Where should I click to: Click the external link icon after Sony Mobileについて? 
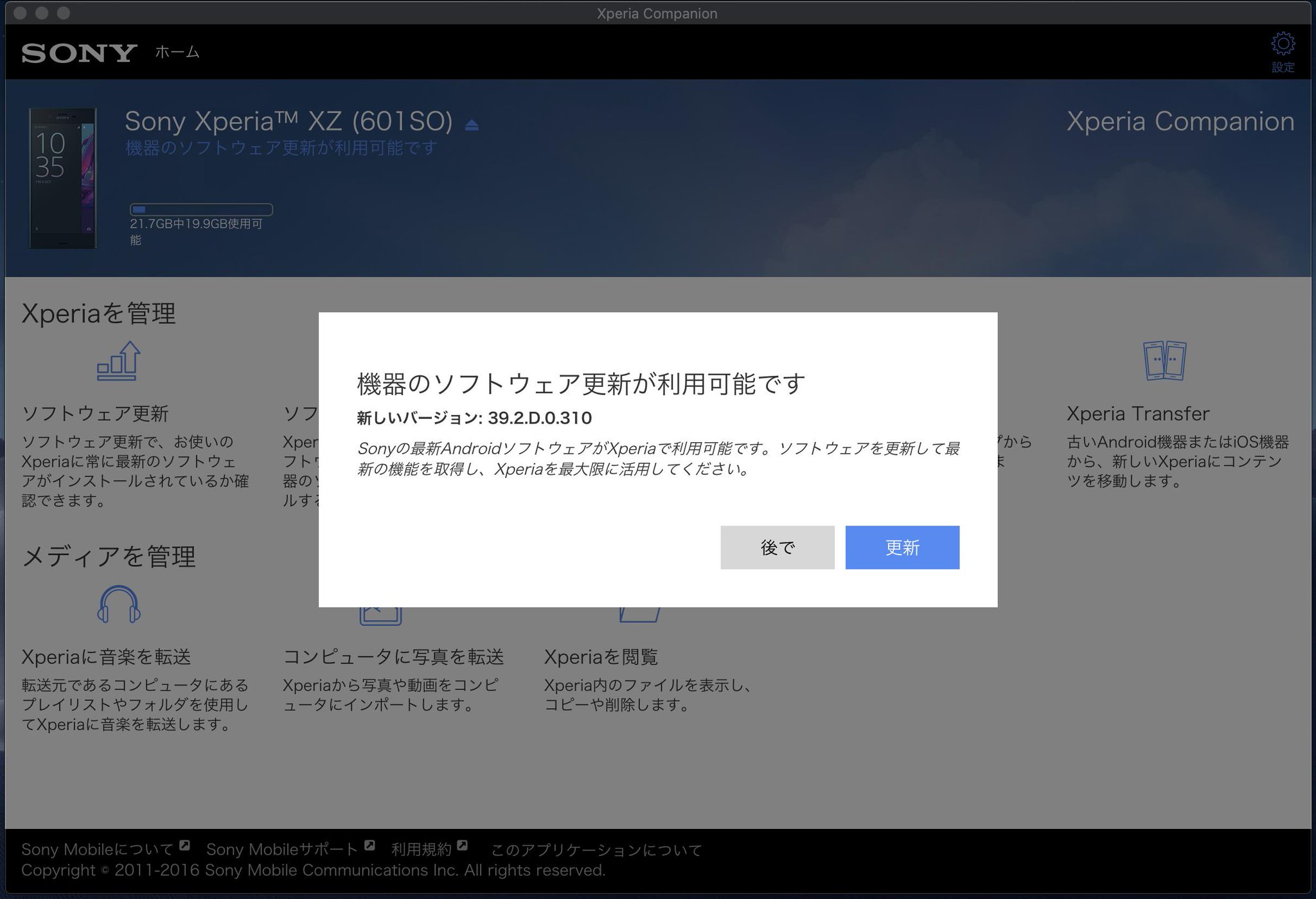click(184, 846)
